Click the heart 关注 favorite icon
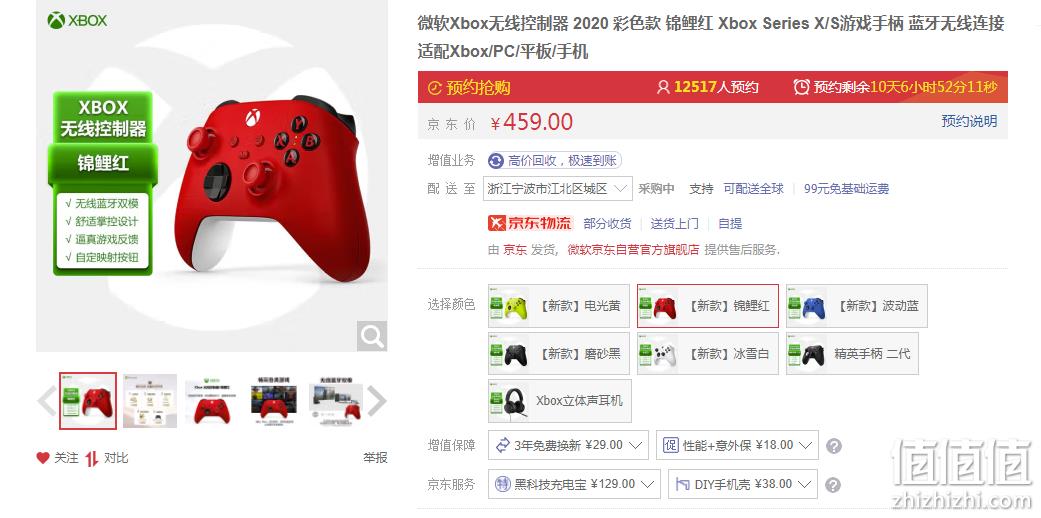Screen dimensions: 1041x518 (43, 458)
